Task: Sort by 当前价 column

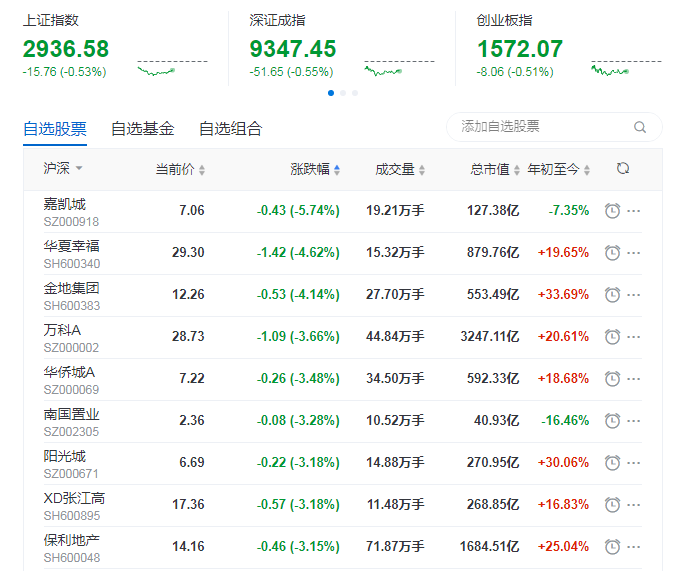Action: pos(180,169)
